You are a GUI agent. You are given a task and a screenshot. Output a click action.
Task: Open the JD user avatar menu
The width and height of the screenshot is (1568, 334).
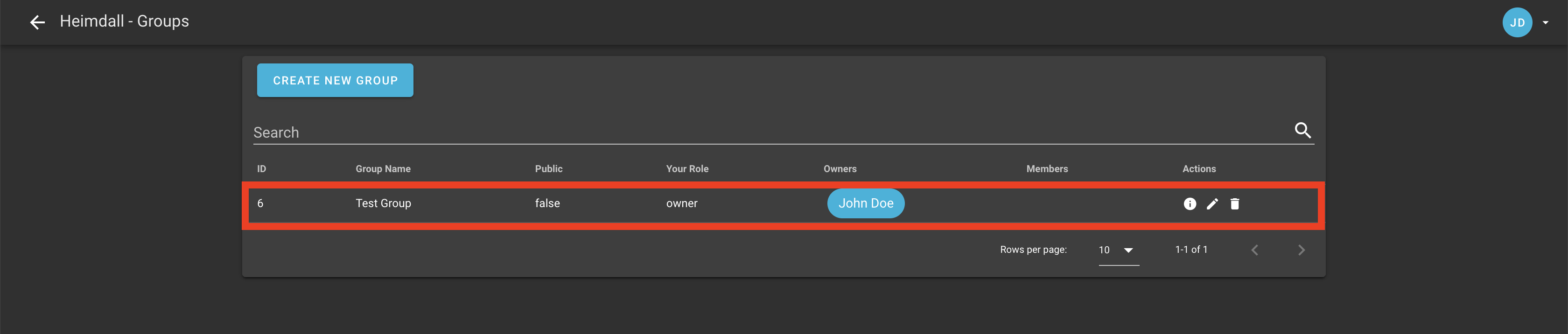pyautogui.click(x=1517, y=22)
